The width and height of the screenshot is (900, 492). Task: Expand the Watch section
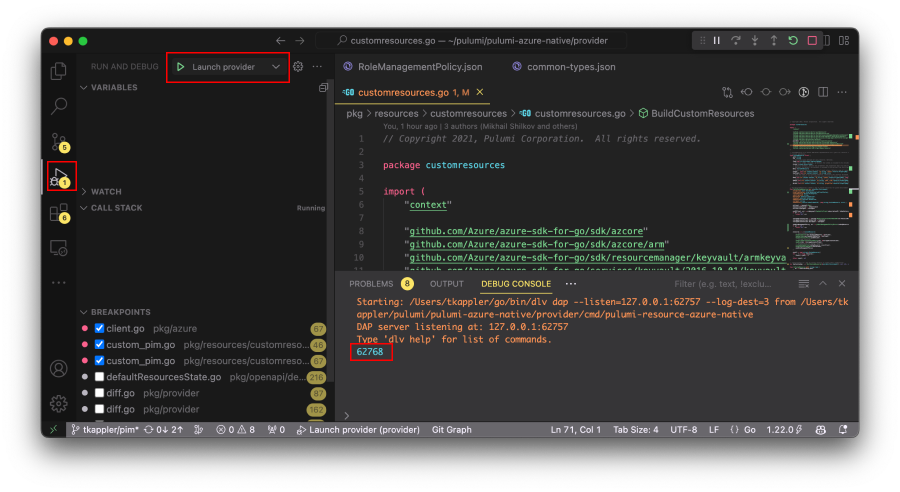coord(106,191)
